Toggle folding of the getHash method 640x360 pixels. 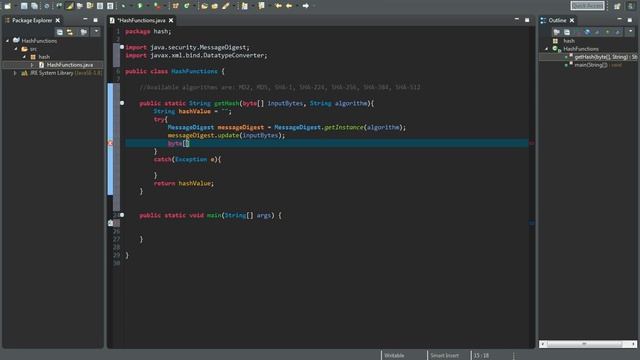(122, 103)
